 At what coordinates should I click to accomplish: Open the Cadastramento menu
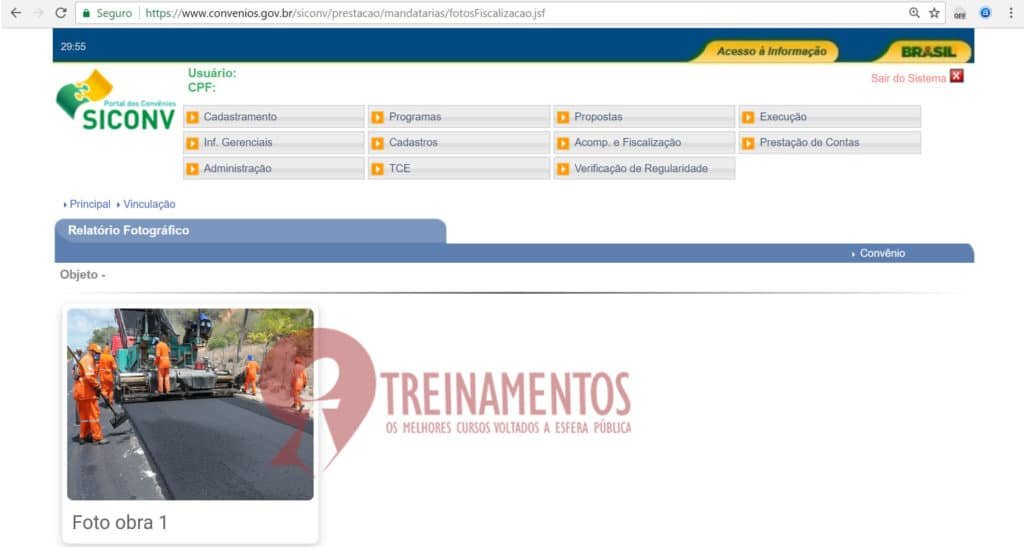(274, 117)
